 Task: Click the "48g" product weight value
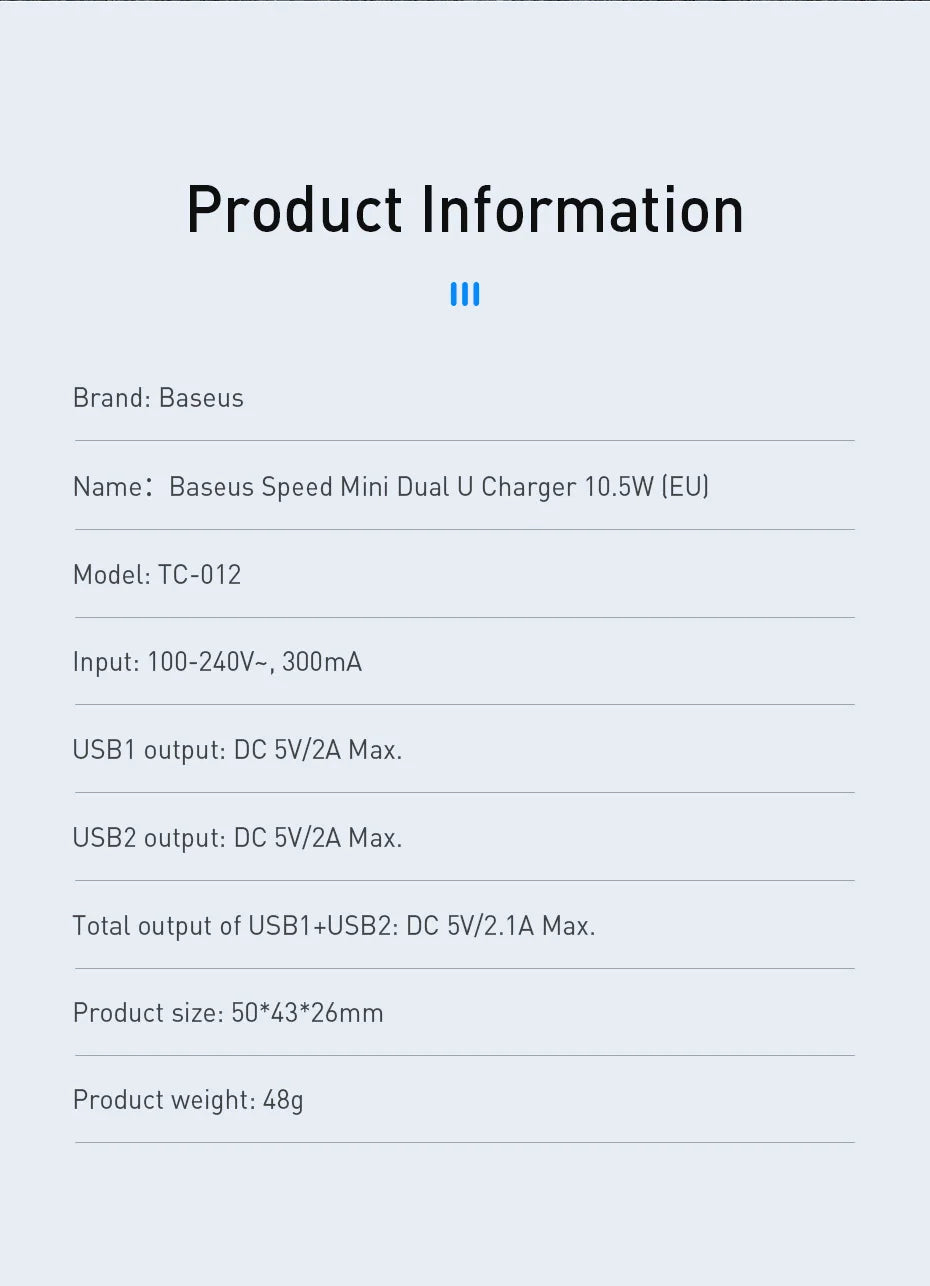(283, 1101)
